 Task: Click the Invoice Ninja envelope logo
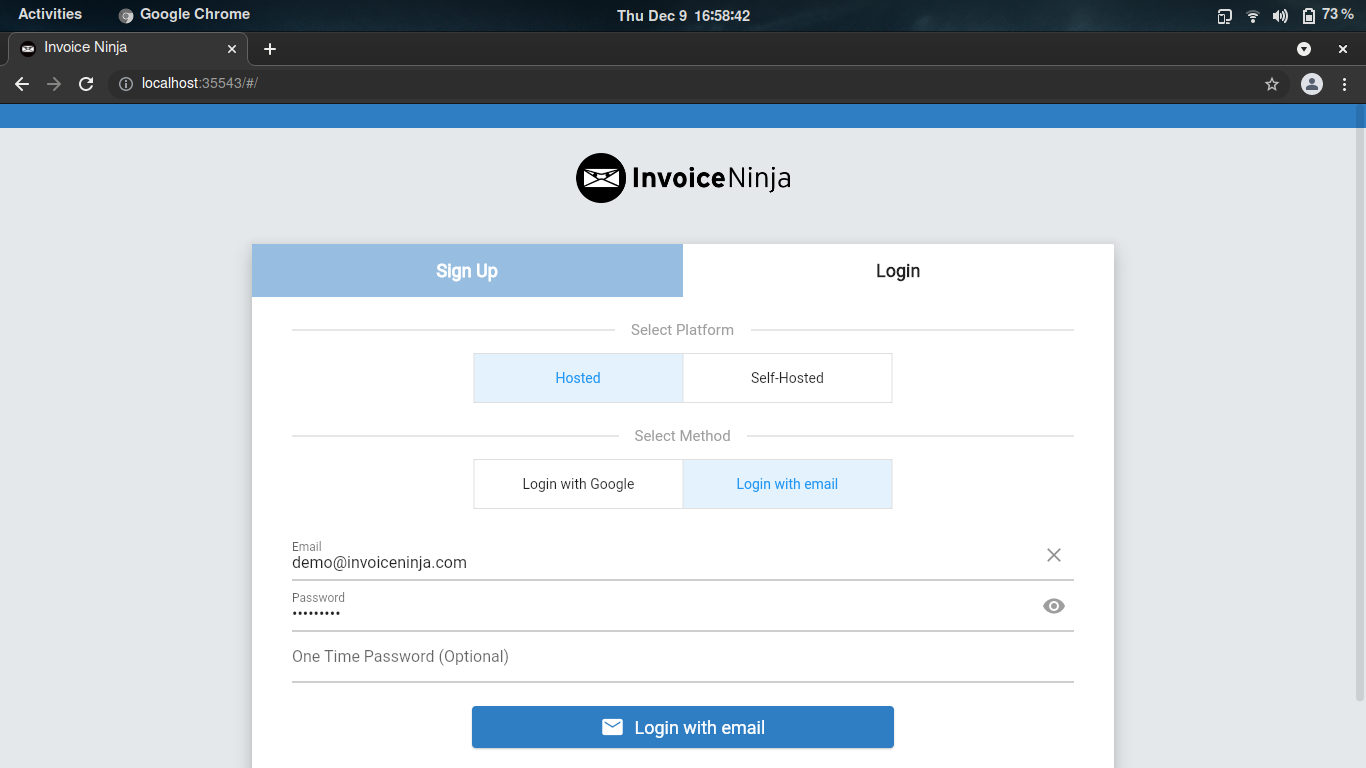pos(600,178)
